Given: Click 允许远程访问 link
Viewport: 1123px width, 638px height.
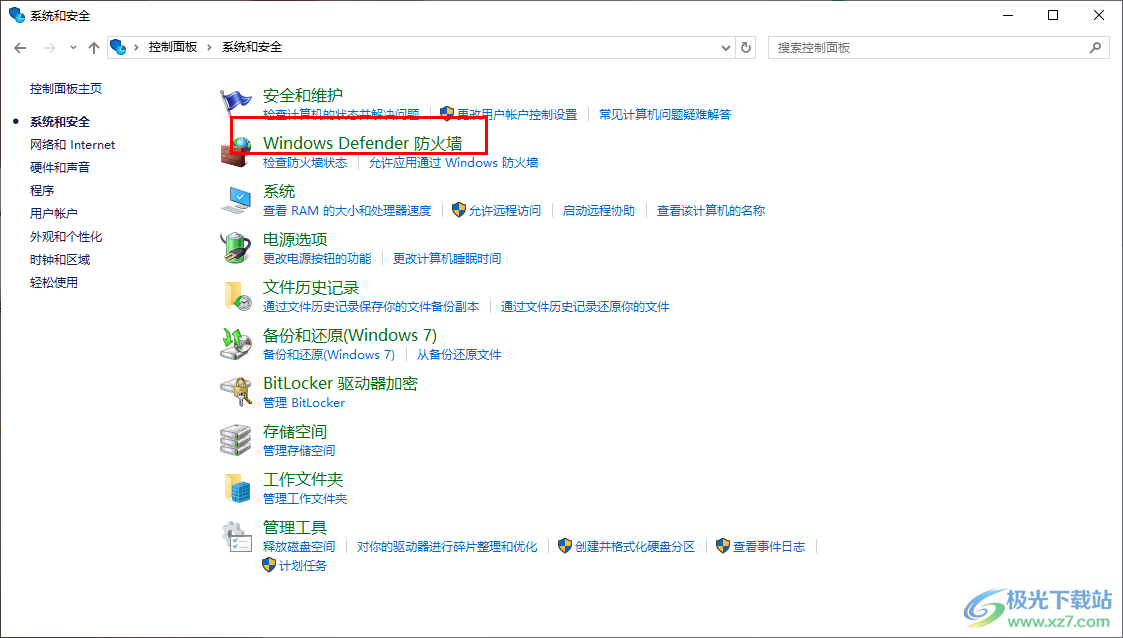Looking at the screenshot, I should coord(505,211).
